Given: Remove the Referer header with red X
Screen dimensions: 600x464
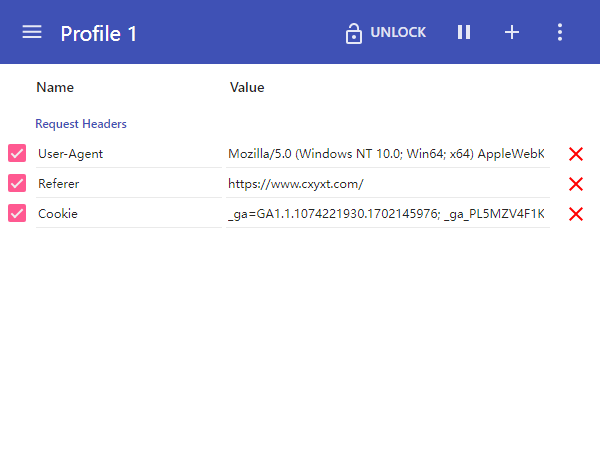Looking at the screenshot, I should tap(576, 184).
